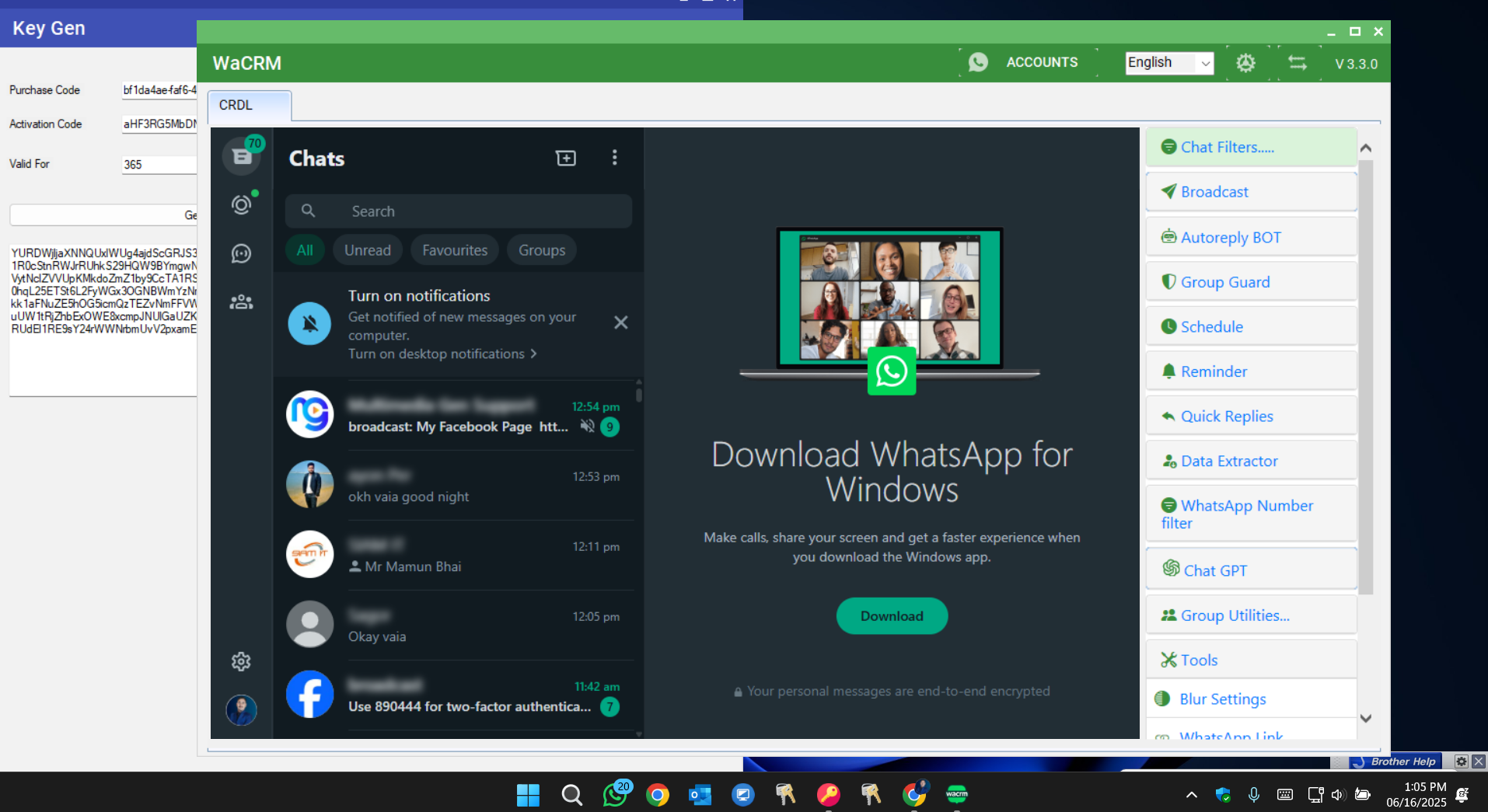Click the microphone tray icon
Image resolution: width=1488 pixels, height=812 pixels.
[x=1253, y=794]
